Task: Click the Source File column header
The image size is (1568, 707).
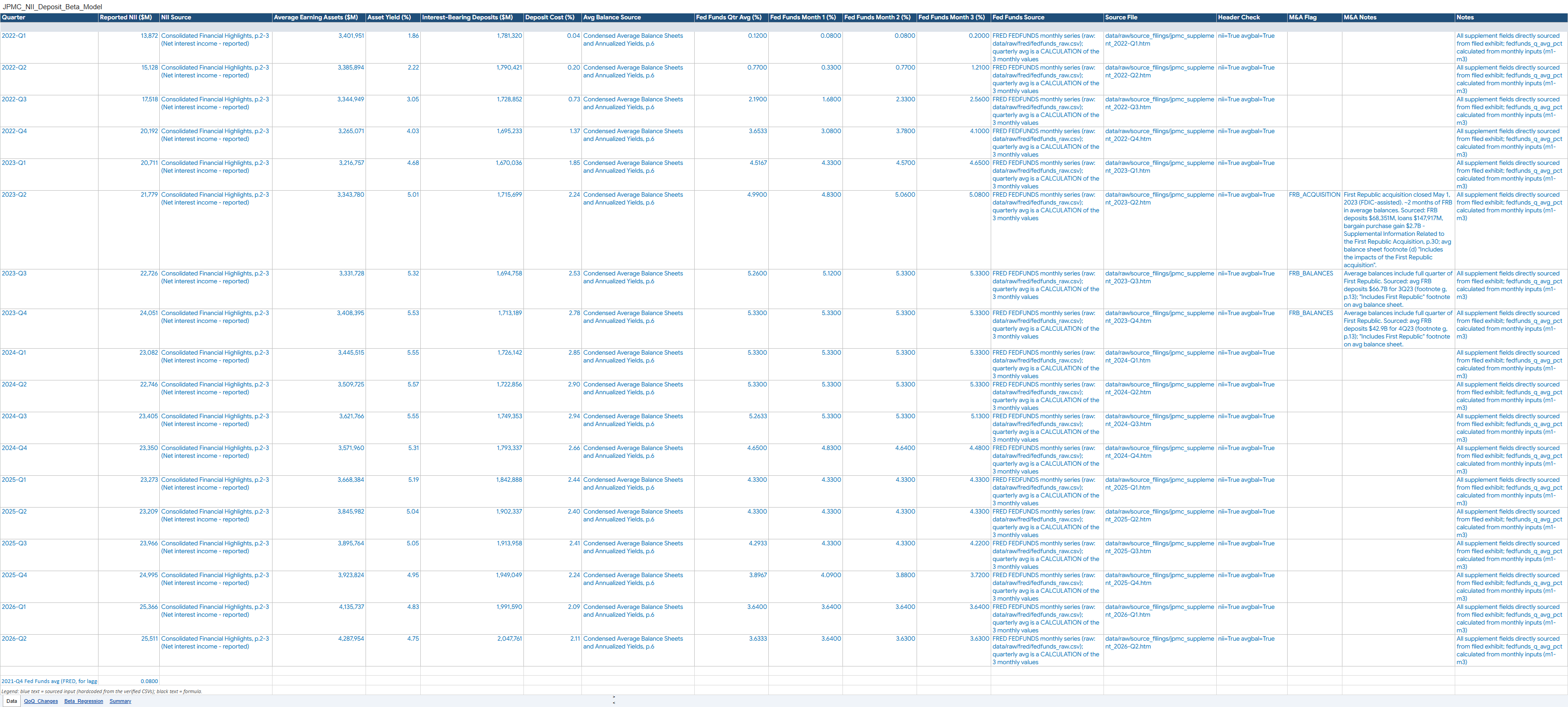Action: (1160, 18)
